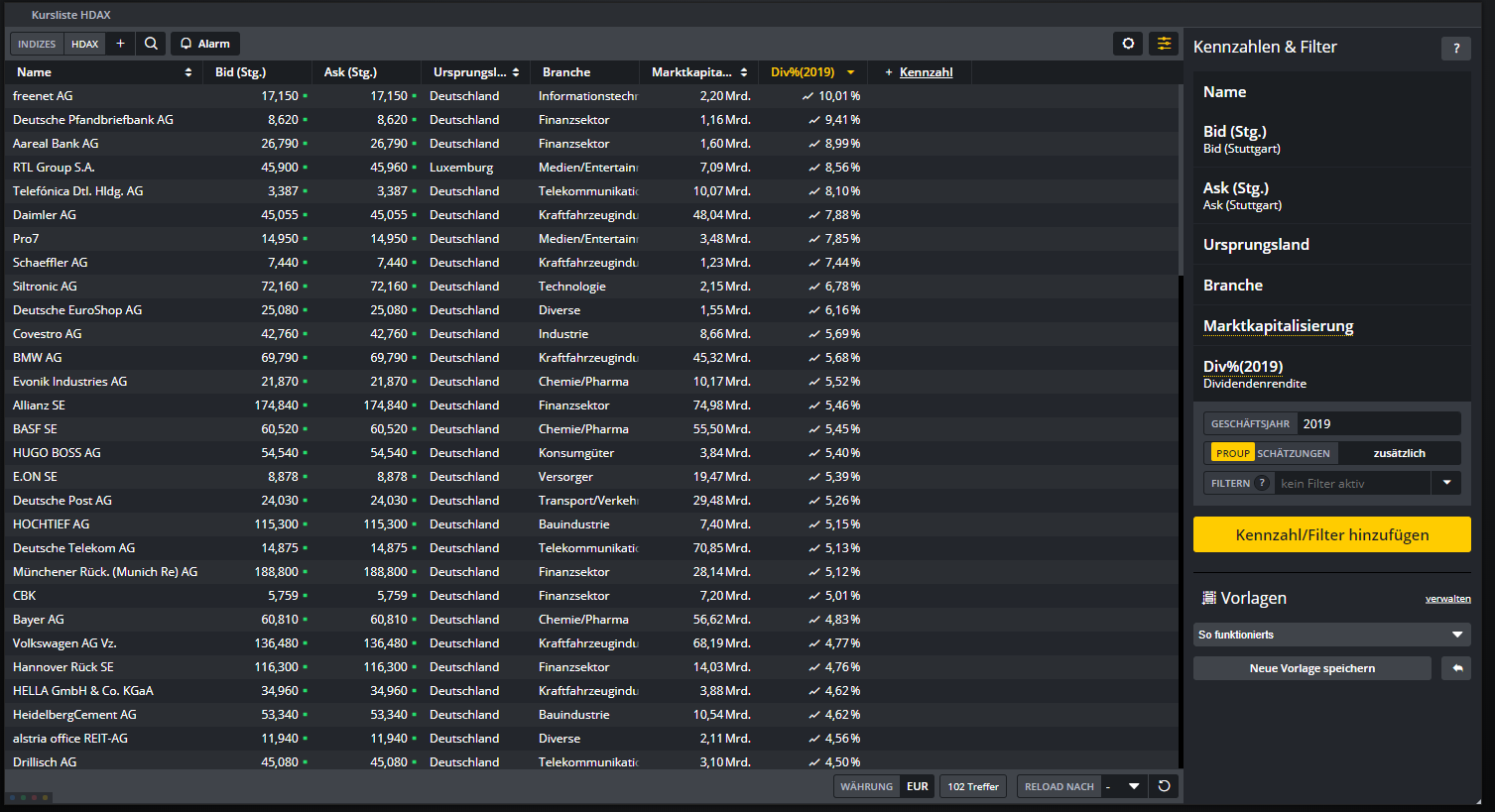Click the trend chart icon in Covestro AG row

(x=814, y=334)
